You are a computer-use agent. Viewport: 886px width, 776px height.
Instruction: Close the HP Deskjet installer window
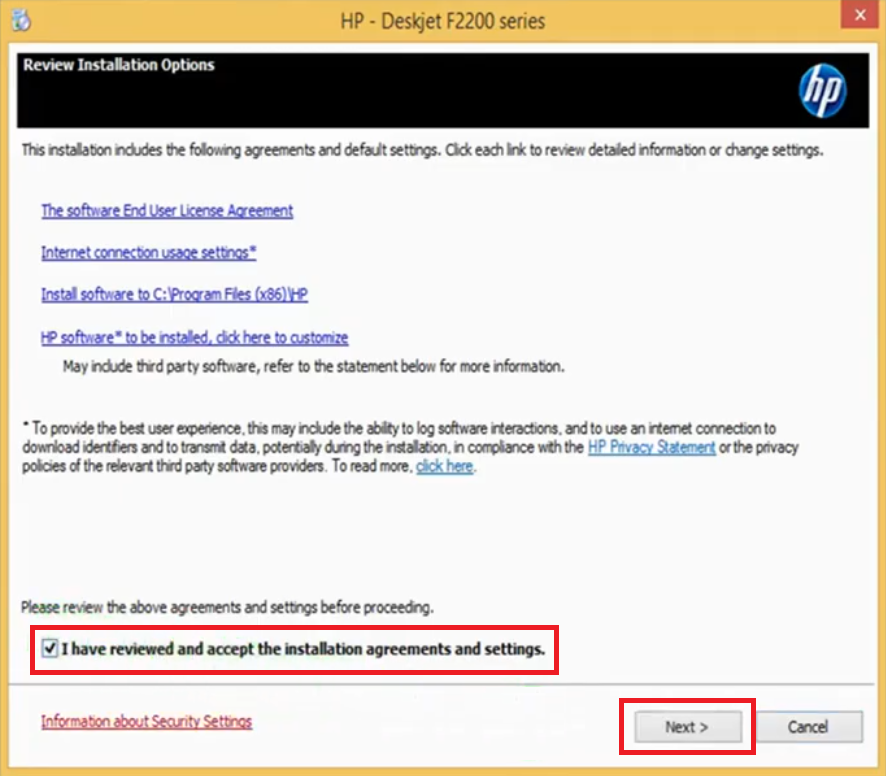point(859,14)
